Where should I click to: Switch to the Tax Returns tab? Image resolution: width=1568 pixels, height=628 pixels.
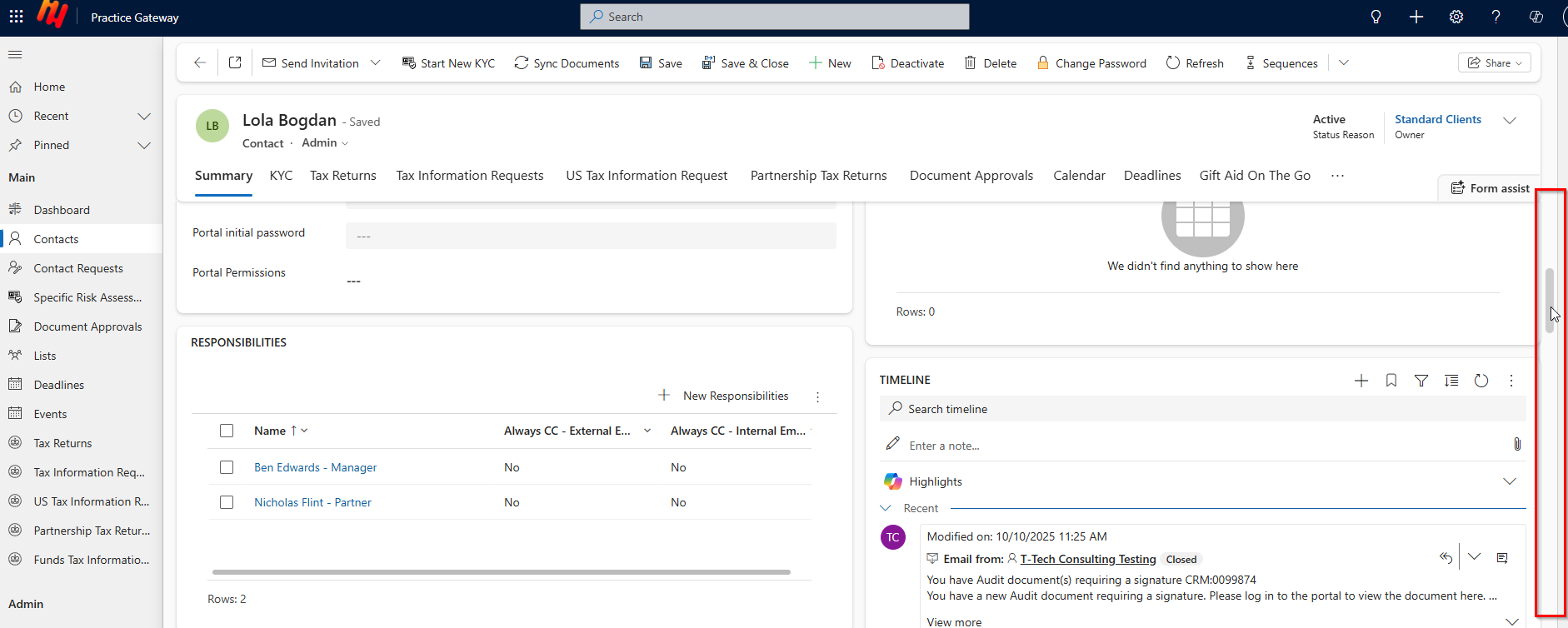tap(343, 176)
